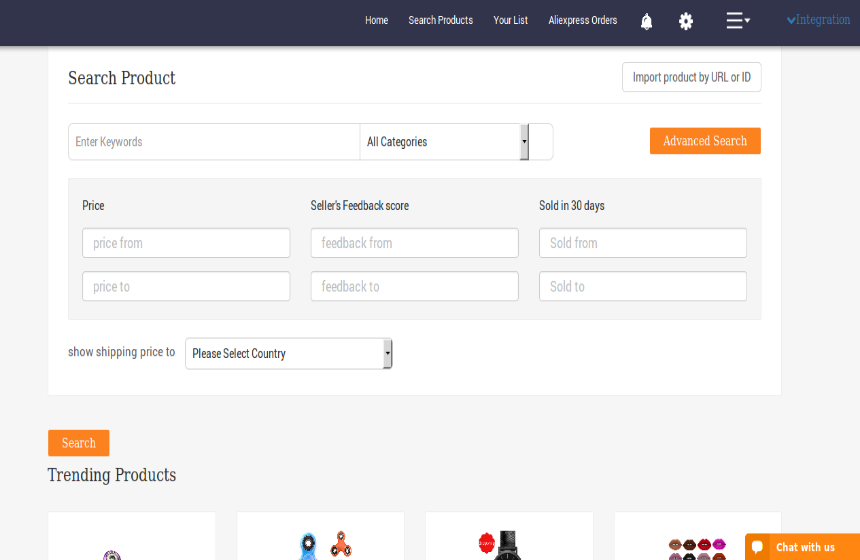Focus the price to field
The height and width of the screenshot is (560, 860).
(x=186, y=286)
